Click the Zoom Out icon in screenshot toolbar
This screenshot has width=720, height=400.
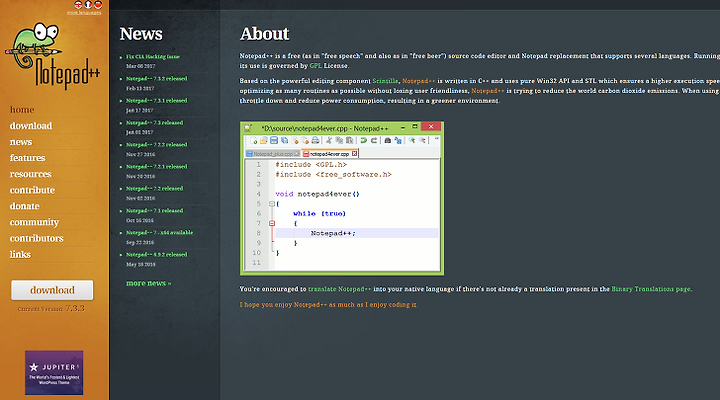click(x=422, y=140)
